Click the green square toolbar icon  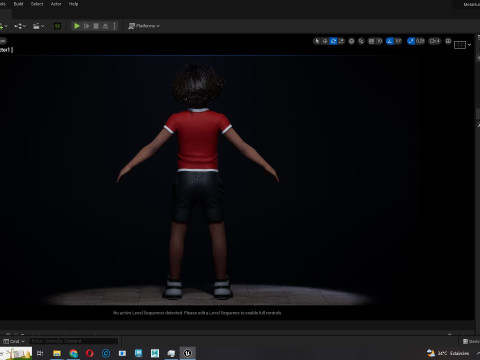point(57,26)
